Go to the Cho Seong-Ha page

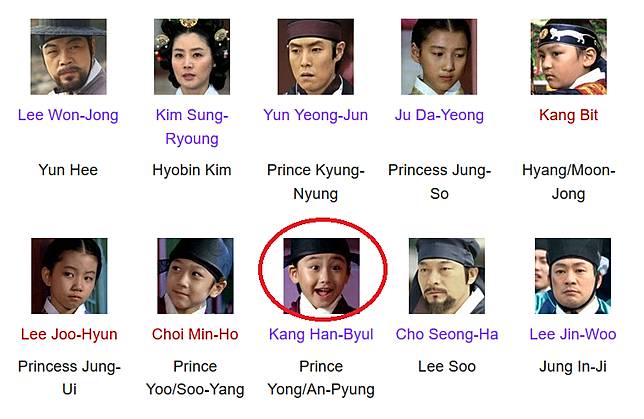click(x=447, y=334)
